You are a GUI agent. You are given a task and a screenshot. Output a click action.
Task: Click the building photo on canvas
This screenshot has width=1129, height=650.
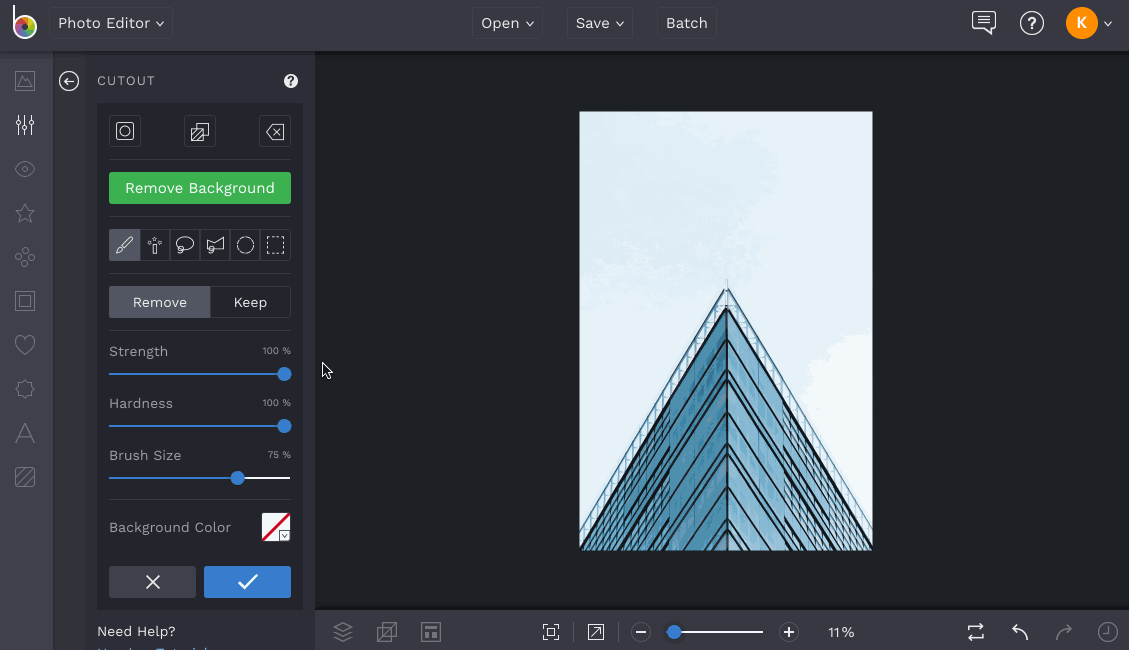click(x=726, y=331)
